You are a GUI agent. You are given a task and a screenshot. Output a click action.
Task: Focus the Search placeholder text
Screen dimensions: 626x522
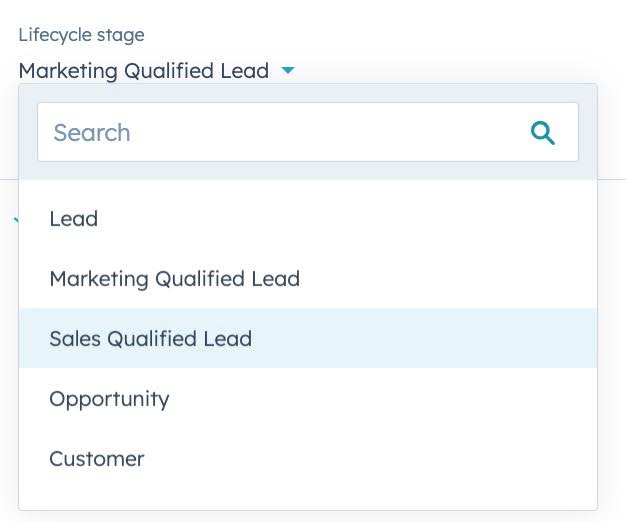[x=92, y=132]
